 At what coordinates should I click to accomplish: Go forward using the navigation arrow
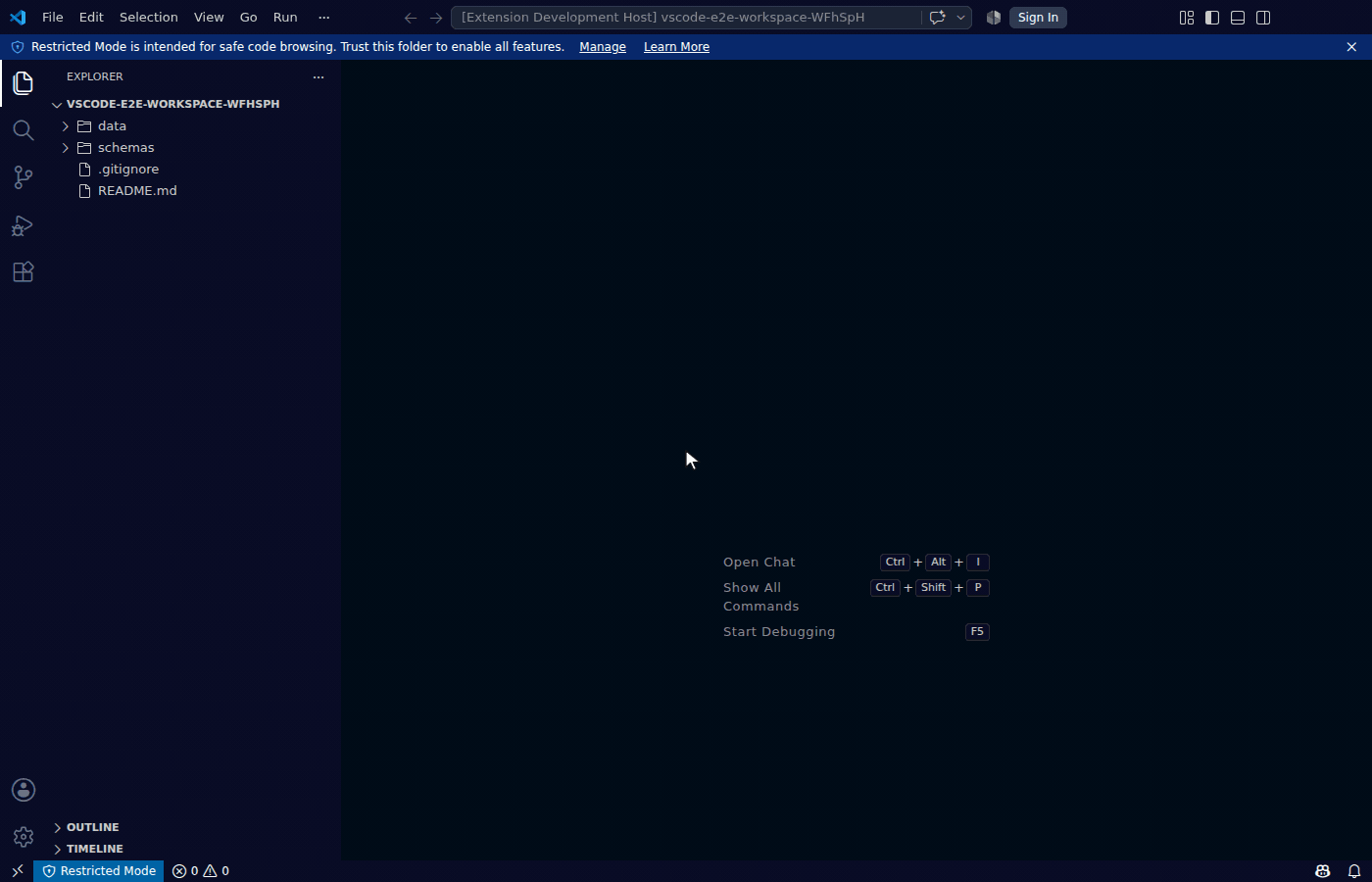click(x=436, y=18)
